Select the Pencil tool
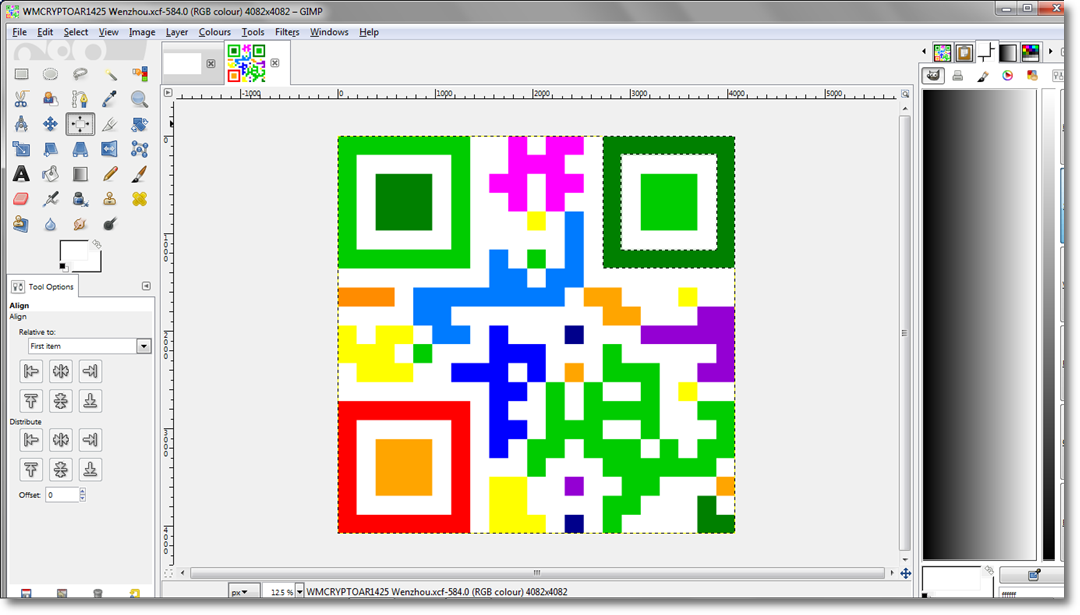Screen dimensions: 1080x615 pos(110,174)
